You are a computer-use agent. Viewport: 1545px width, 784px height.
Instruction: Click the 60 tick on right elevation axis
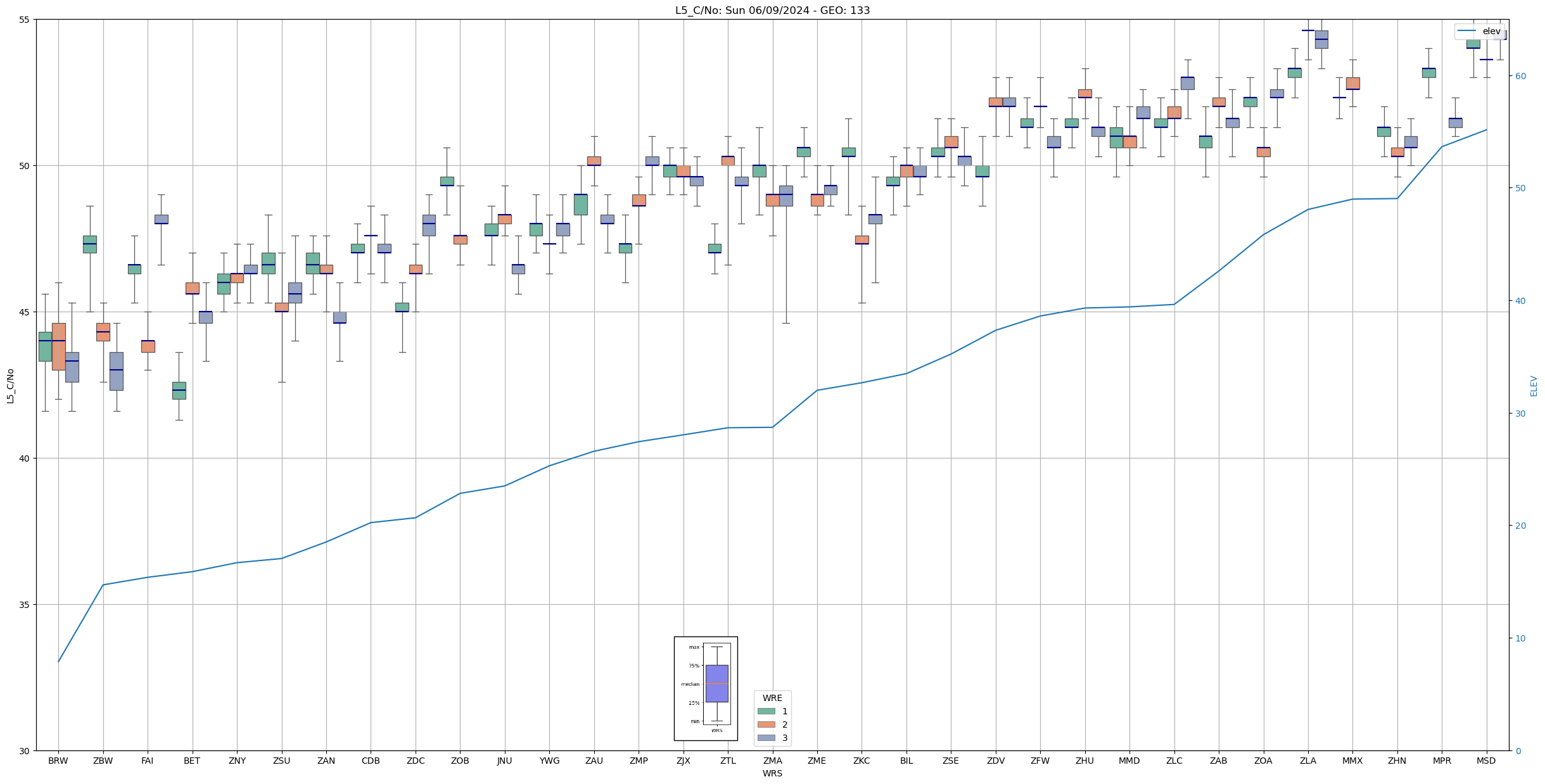(x=1520, y=76)
